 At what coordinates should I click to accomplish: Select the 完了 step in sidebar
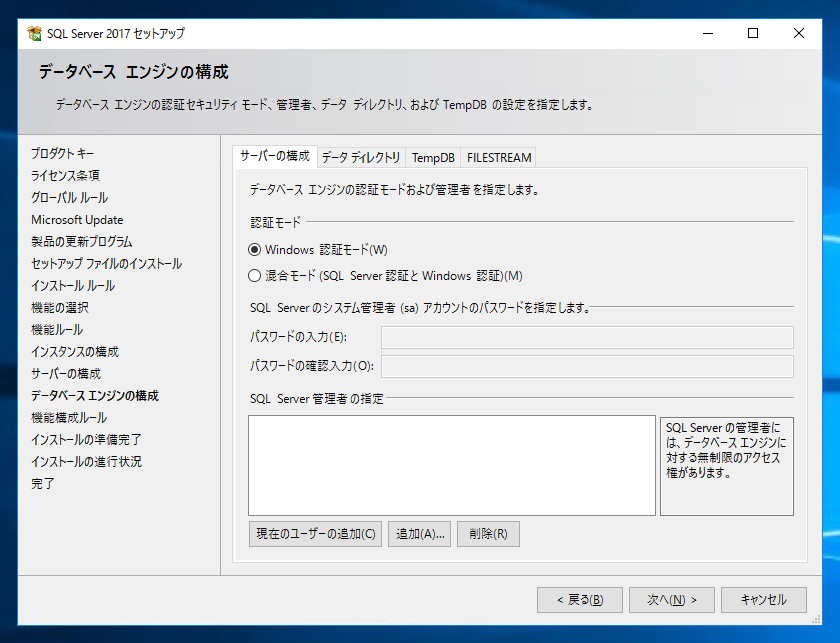[x=43, y=483]
